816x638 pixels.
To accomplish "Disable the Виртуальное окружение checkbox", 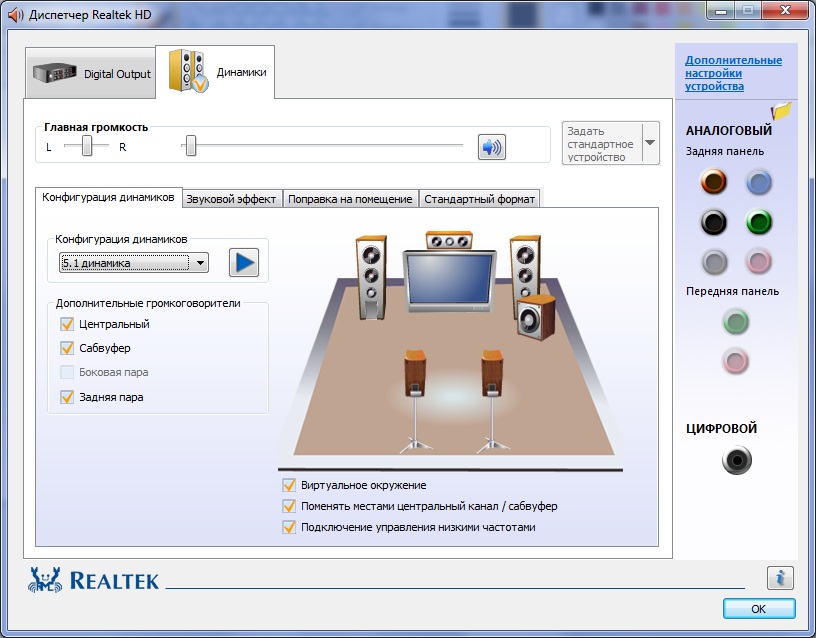I will click(x=289, y=485).
